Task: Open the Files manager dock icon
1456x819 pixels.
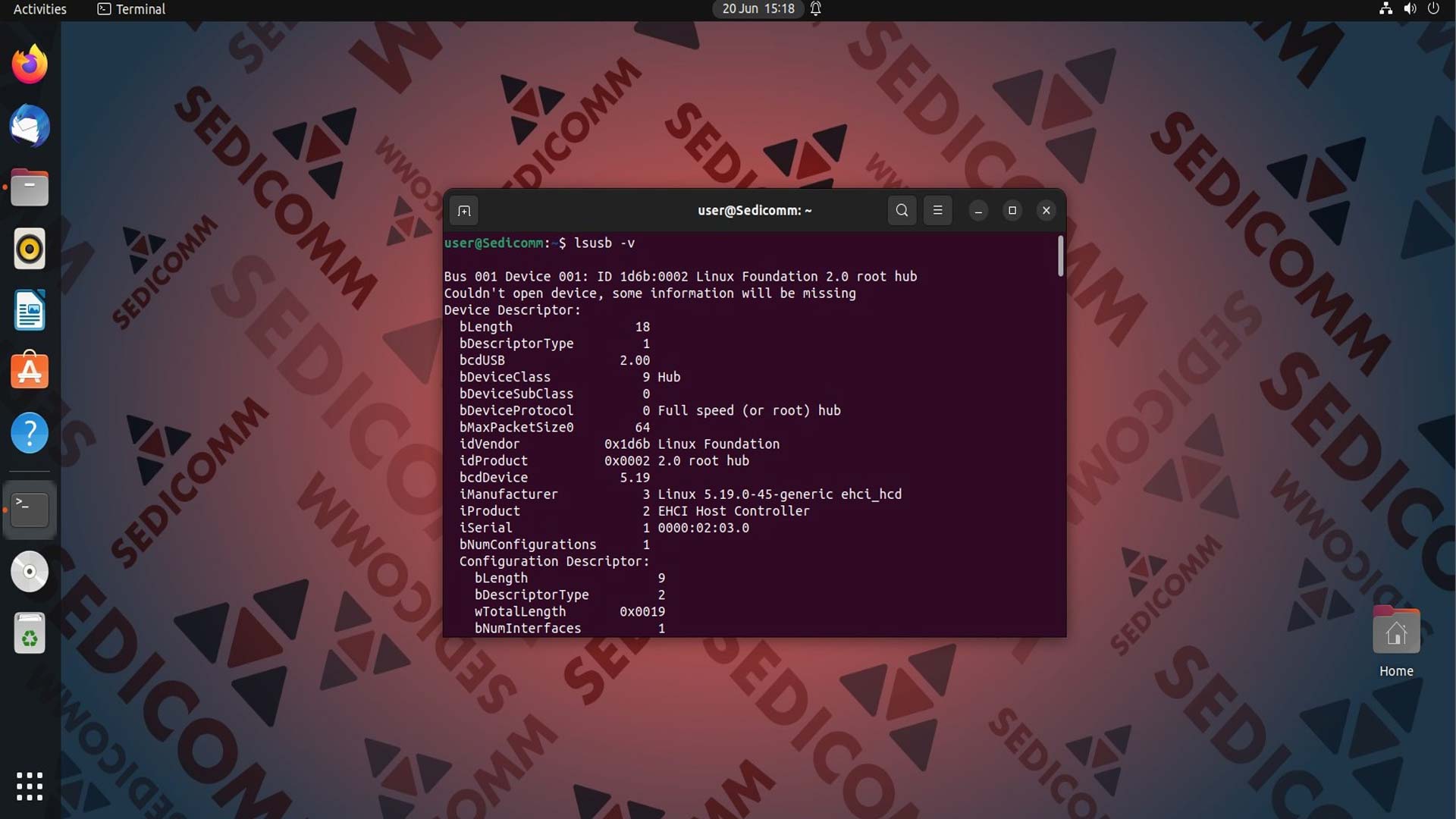Action: pos(30,187)
